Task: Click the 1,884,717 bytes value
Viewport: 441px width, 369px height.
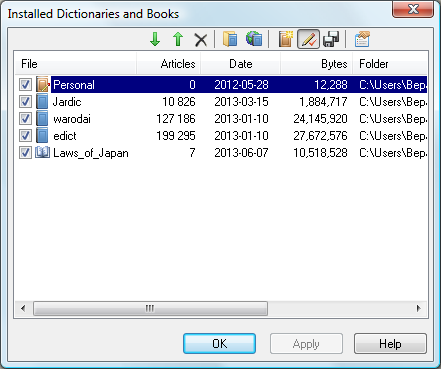Action: click(x=323, y=102)
